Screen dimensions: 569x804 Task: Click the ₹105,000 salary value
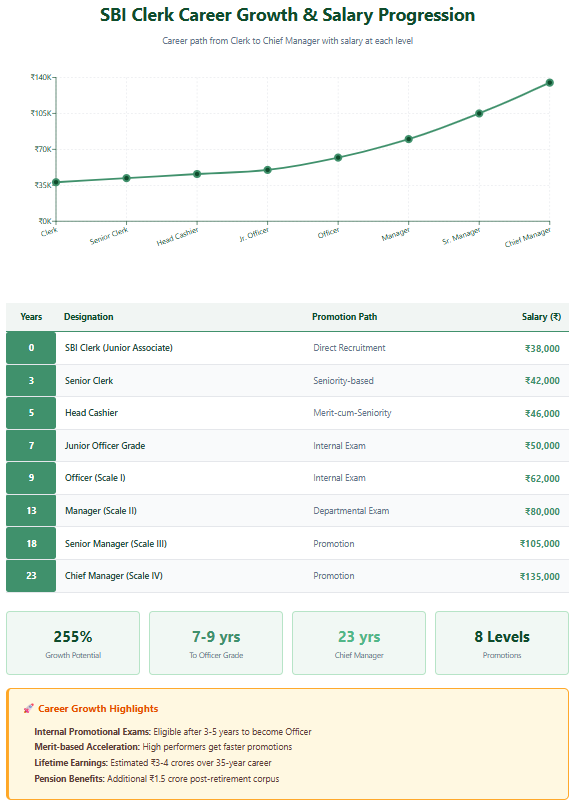click(x=540, y=544)
